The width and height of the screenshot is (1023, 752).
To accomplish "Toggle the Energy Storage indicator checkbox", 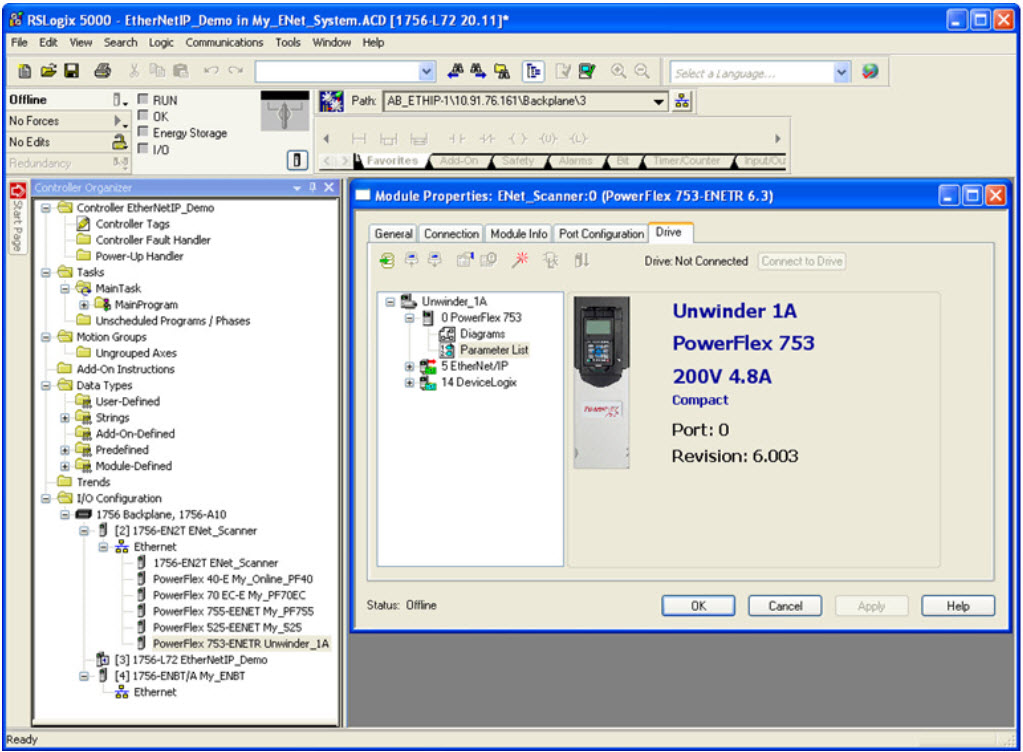I will coord(143,132).
